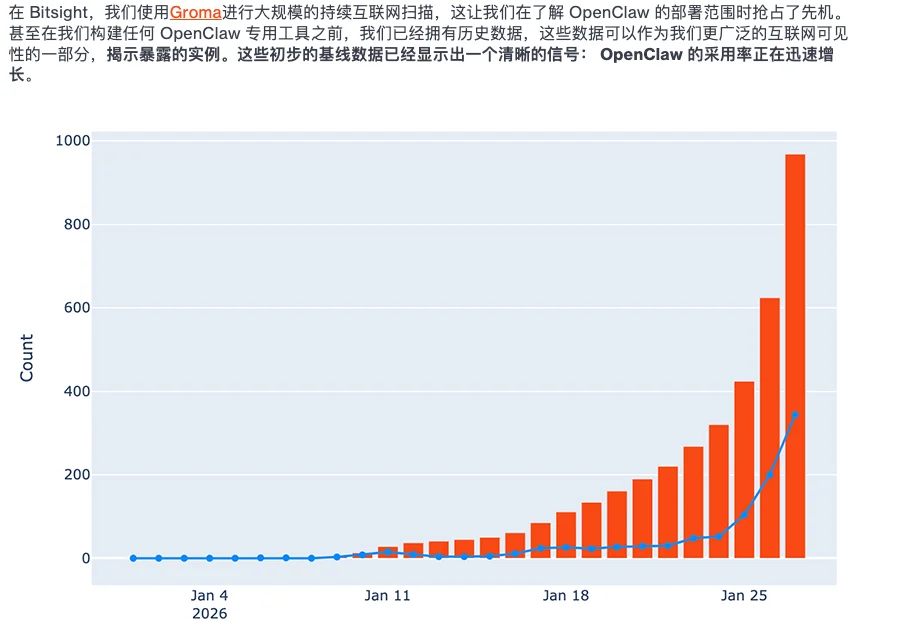Click the bar directly above the Jan 25 label
Viewport: 910px width, 630px height.
click(742, 470)
